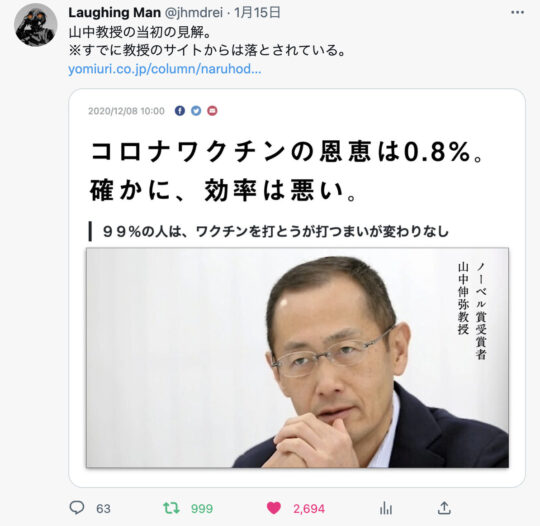
Task: Open the three-dot more options menu
Action: [517, 12]
